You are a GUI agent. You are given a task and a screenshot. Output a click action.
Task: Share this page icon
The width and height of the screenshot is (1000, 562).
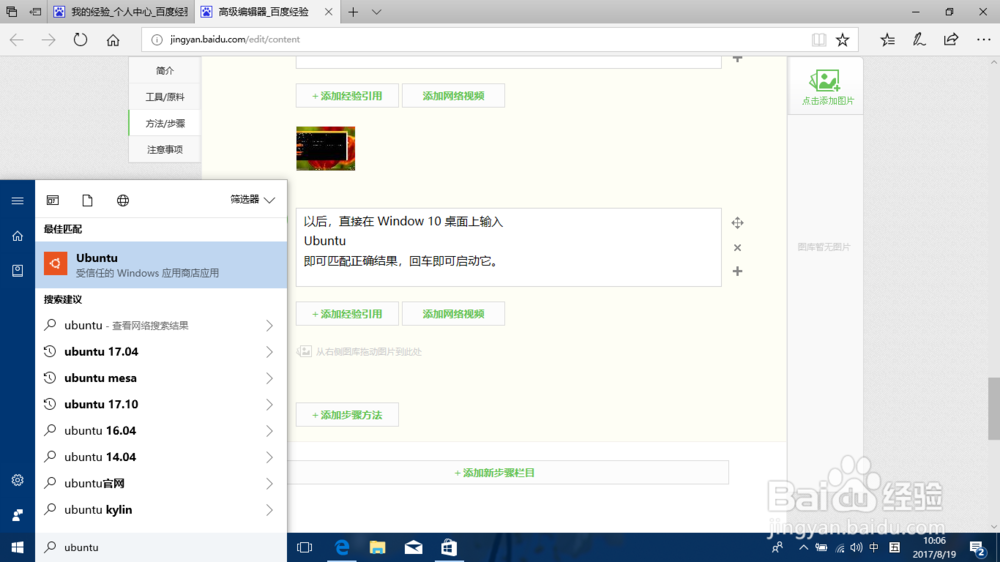tap(951, 40)
